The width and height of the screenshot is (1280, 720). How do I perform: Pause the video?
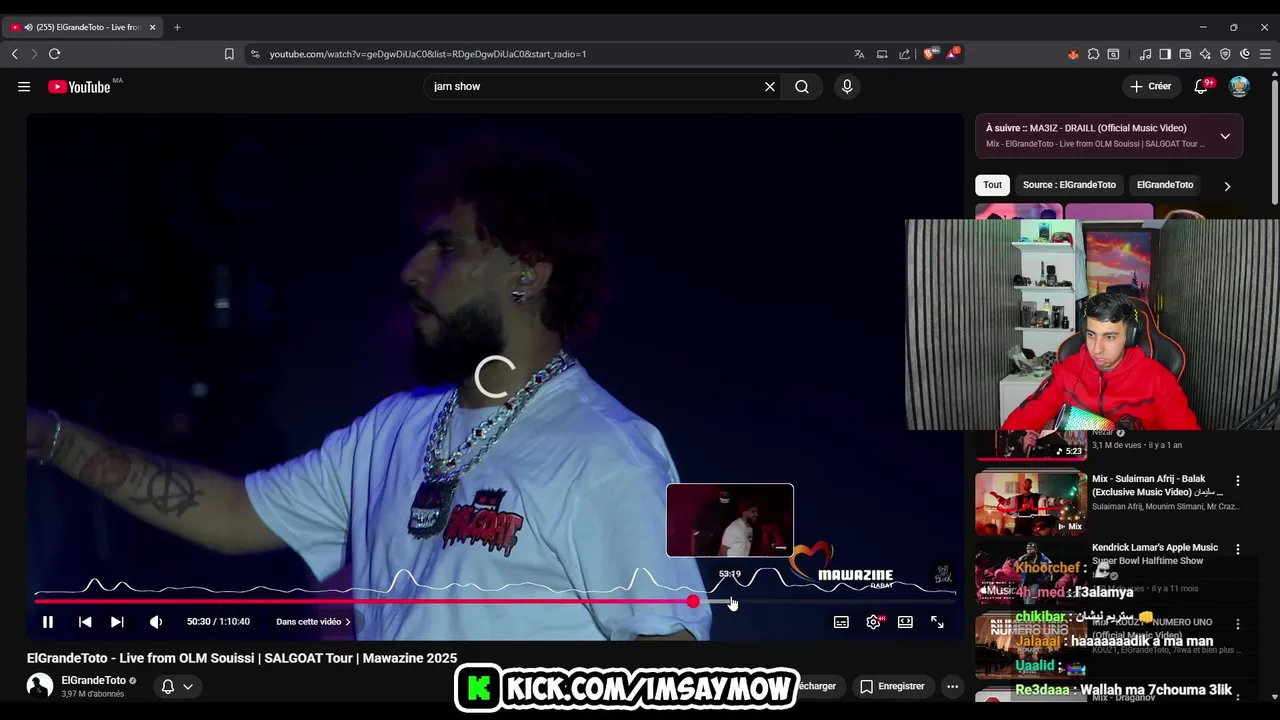[48, 622]
